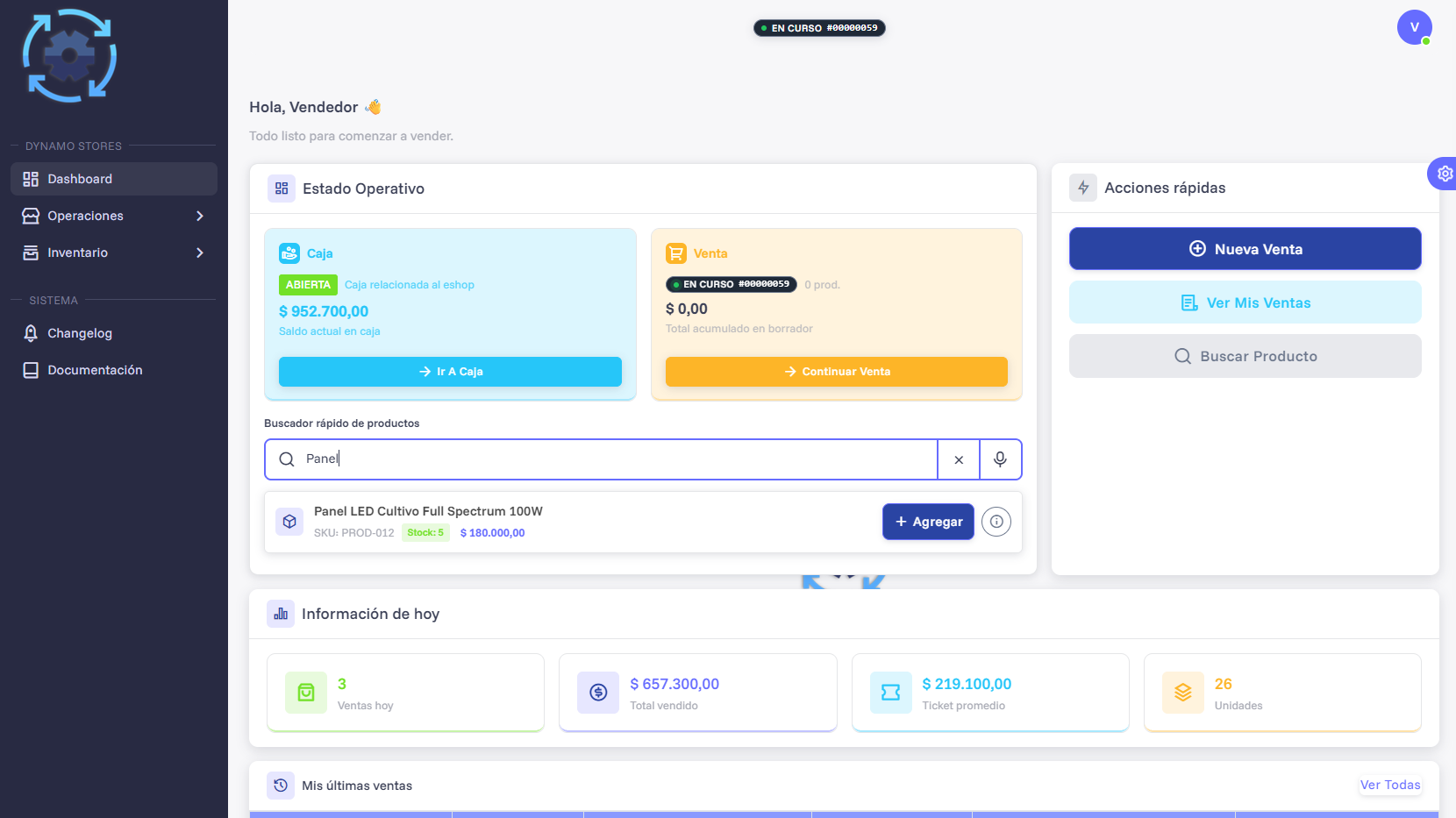Click the Información de hoy chart icon
1456x818 pixels.
[281, 614]
